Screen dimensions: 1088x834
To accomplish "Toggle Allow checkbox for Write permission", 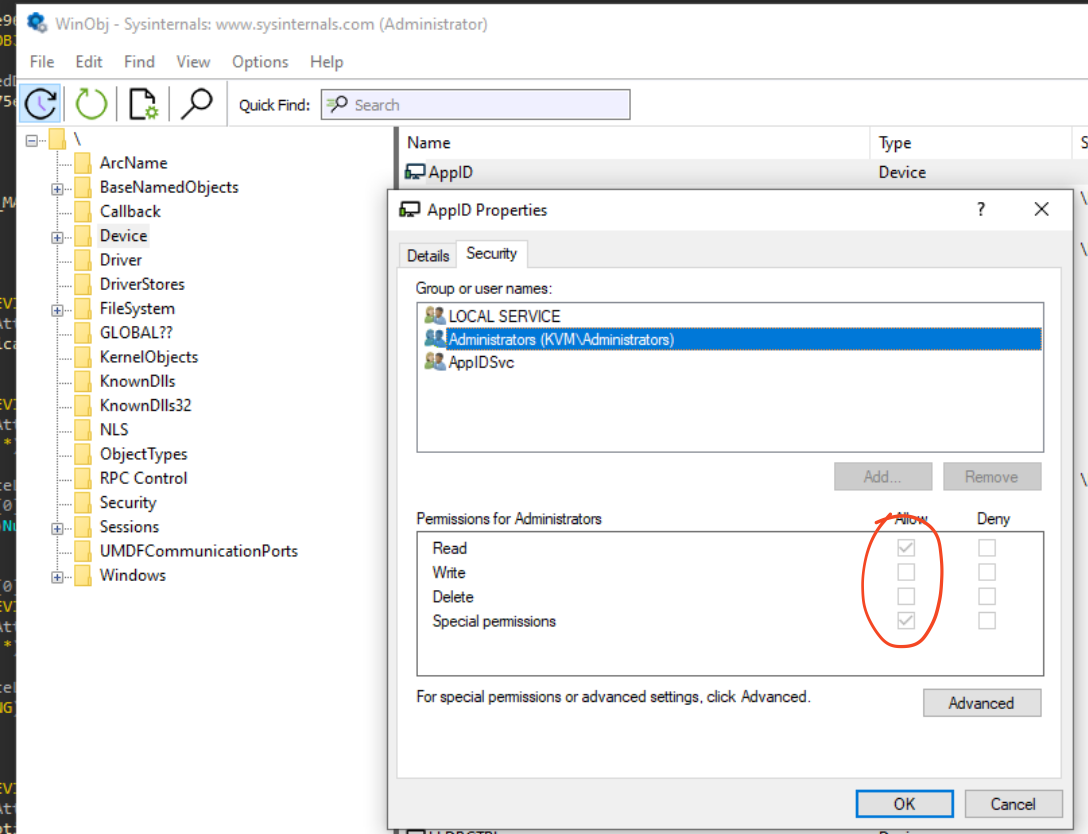I will [906, 572].
